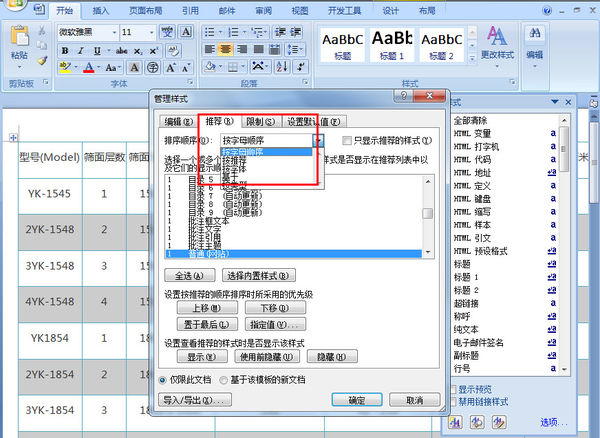Open the font name dropdown

click(x=114, y=32)
